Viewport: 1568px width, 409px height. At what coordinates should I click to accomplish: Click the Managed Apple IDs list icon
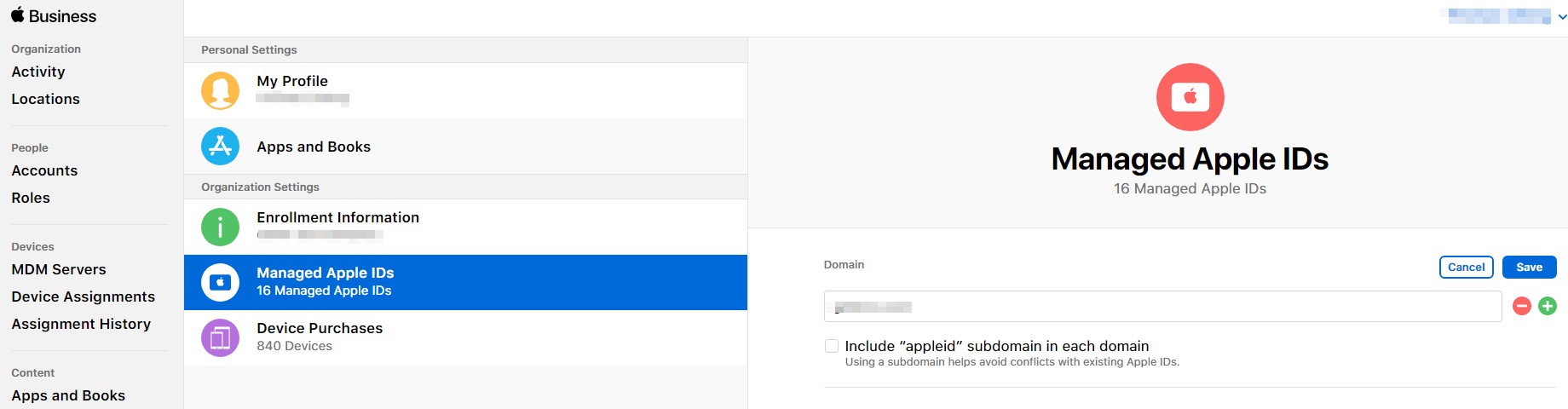(x=220, y=282)
